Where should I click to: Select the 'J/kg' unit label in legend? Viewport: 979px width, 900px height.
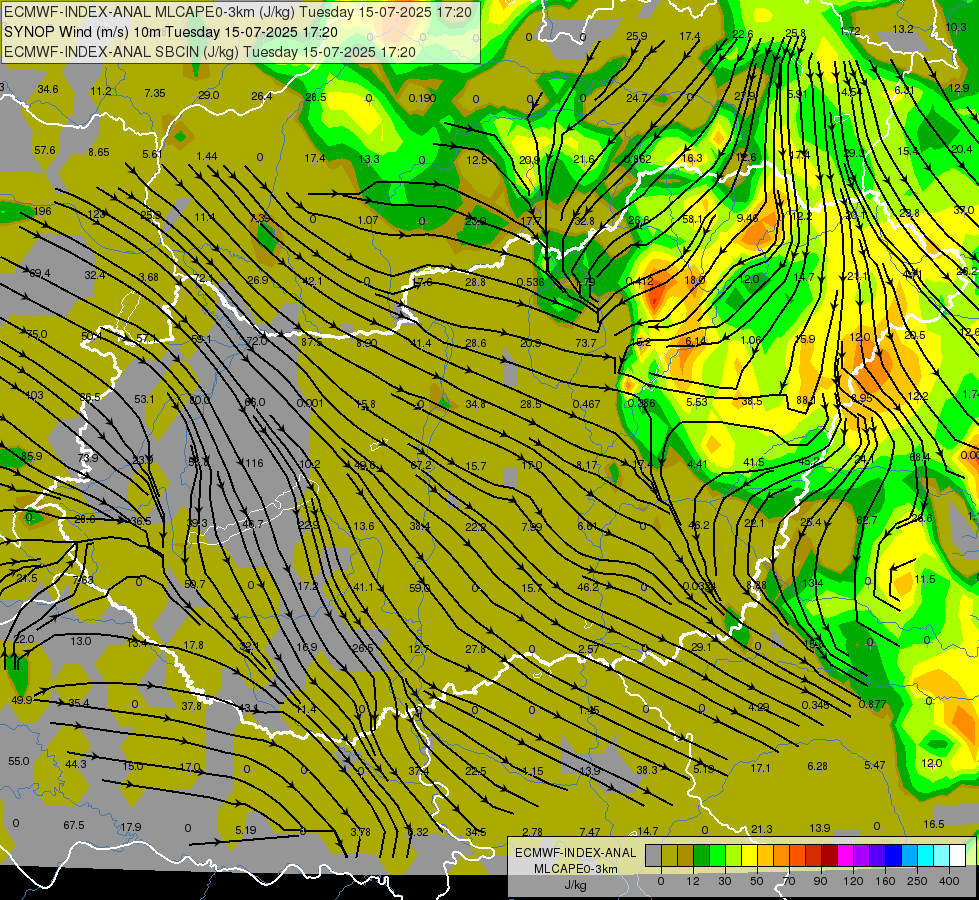tap(576, 885)
